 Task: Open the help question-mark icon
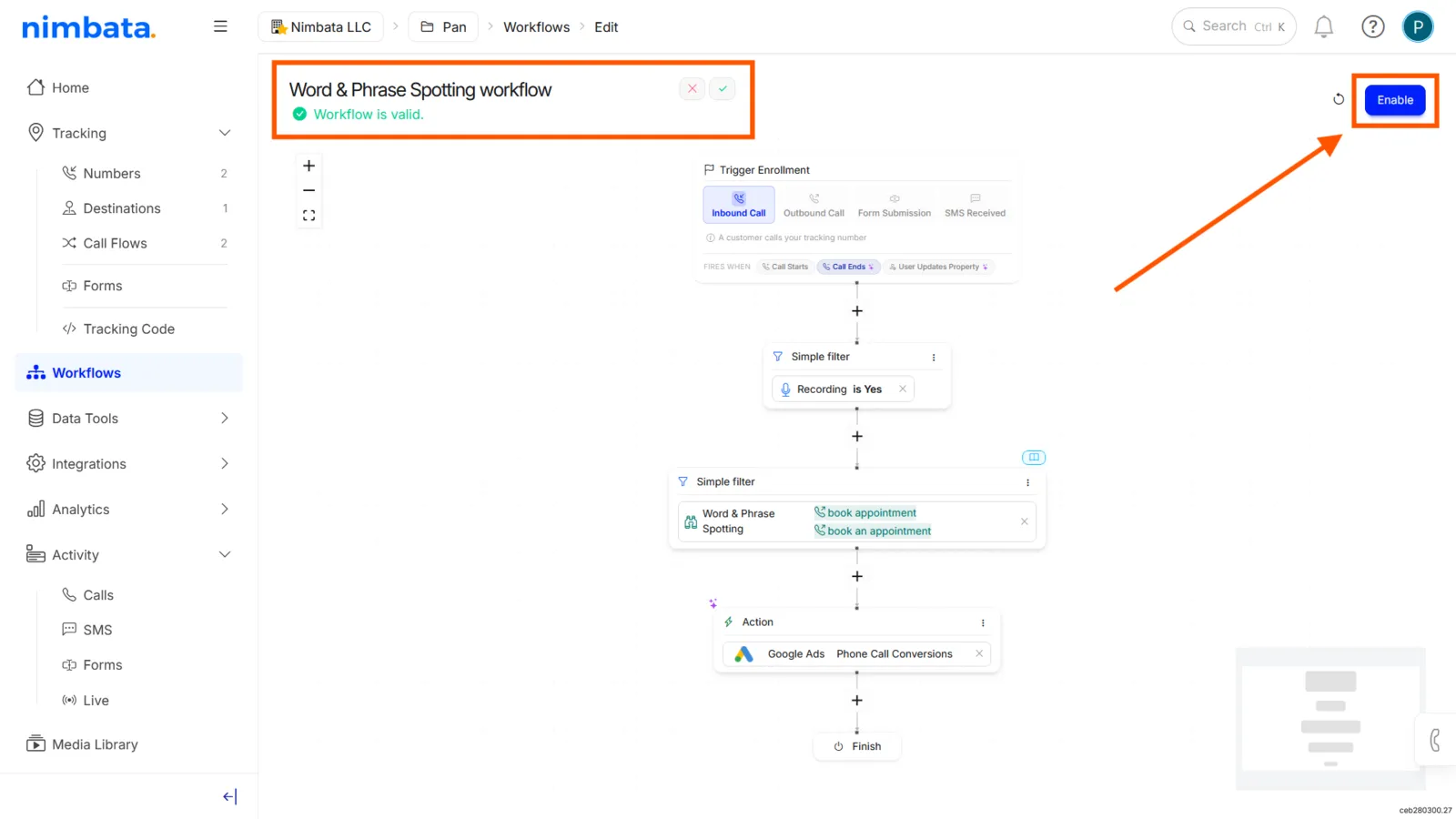[1372, 27]
